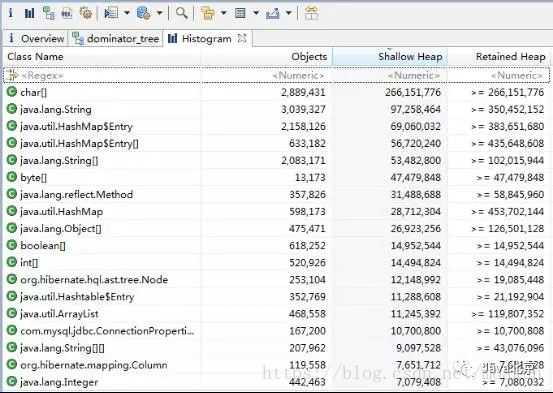Image resolution: width=553 pixels, height=393 pixels.
Task: Select the java.lang.String[] class name
Action: click(59, 161)
